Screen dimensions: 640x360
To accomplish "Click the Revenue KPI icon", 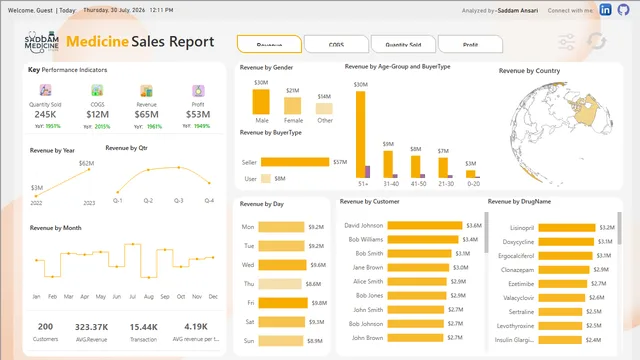I will pyautogui.click(x=146, y=91).
